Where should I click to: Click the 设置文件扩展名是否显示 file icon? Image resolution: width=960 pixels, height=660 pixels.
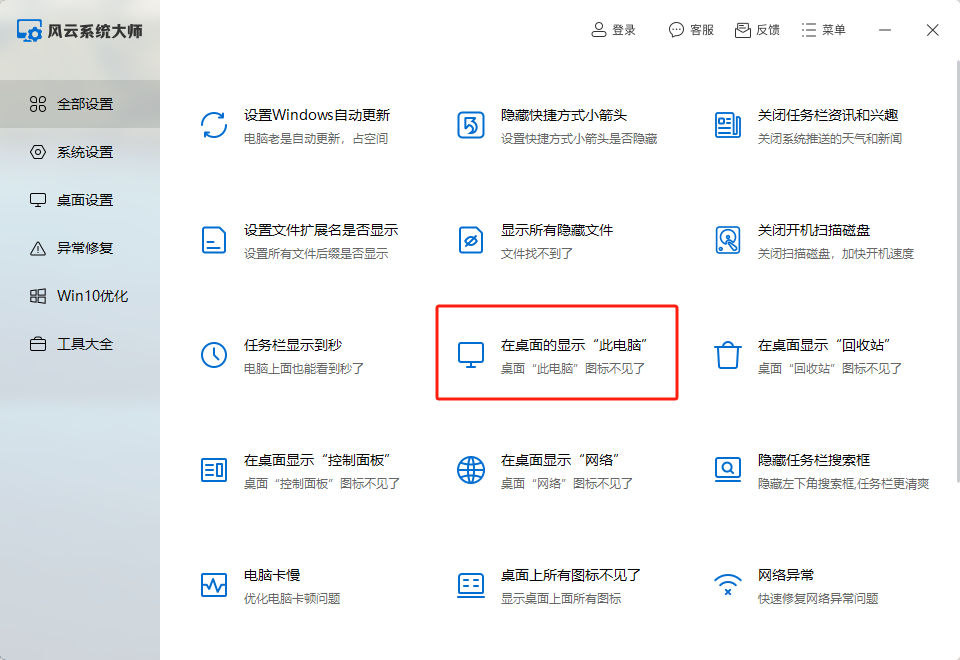tap(214, 240)
